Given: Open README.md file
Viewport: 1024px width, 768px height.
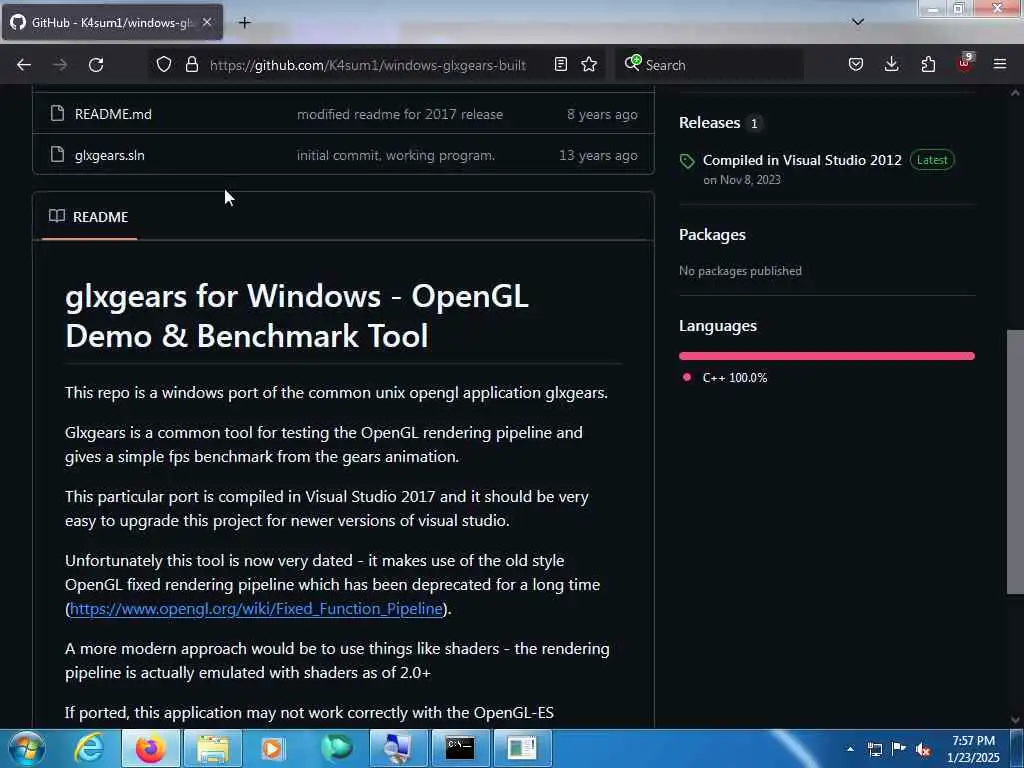Looking at the screenshot, I should pos(113,114).
